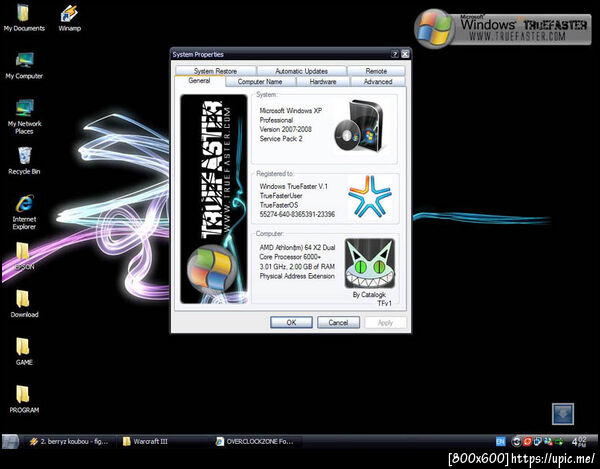Image resolution: width=600 pixels, height=469 pixels.
Task: Click the 'Core Processor 6000+' line
Action: pyautogui.click(x=290, y=257)
